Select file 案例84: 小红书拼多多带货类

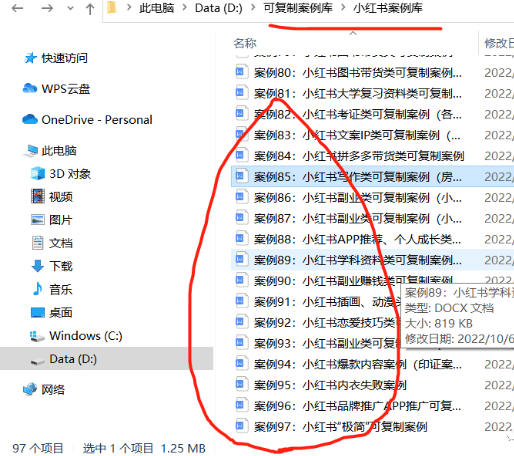(359, 156)
